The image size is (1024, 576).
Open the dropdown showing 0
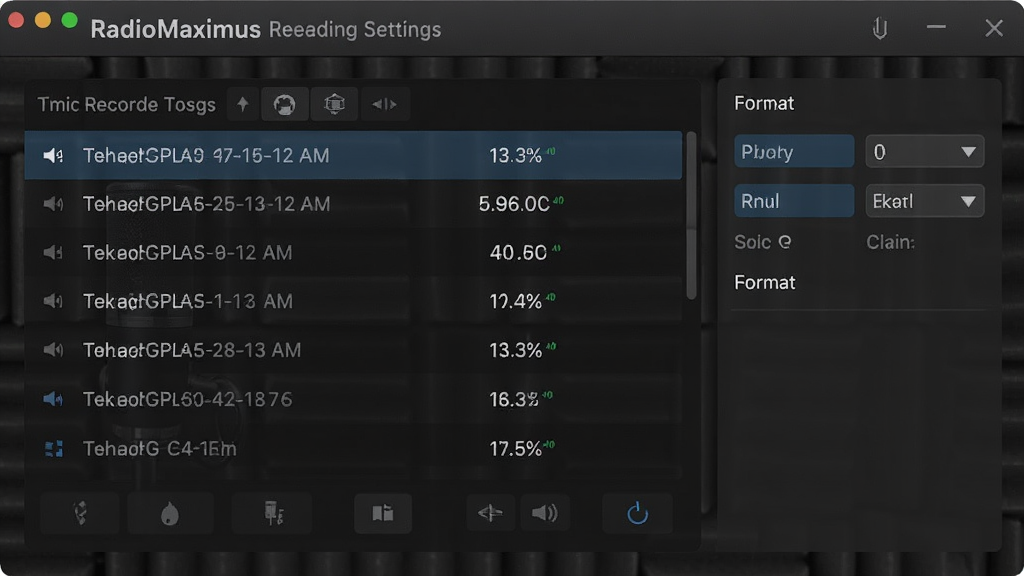[x=924, y=152]
